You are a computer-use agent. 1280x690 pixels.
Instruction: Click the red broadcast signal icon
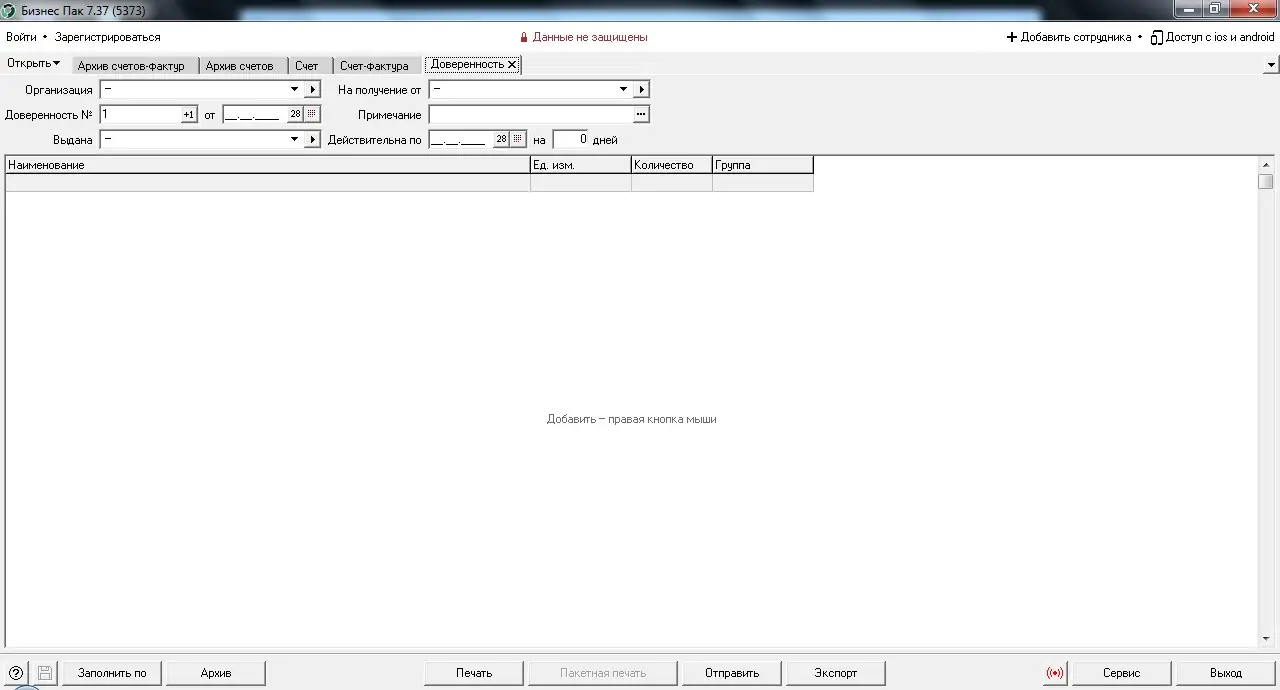(1055, 673)
